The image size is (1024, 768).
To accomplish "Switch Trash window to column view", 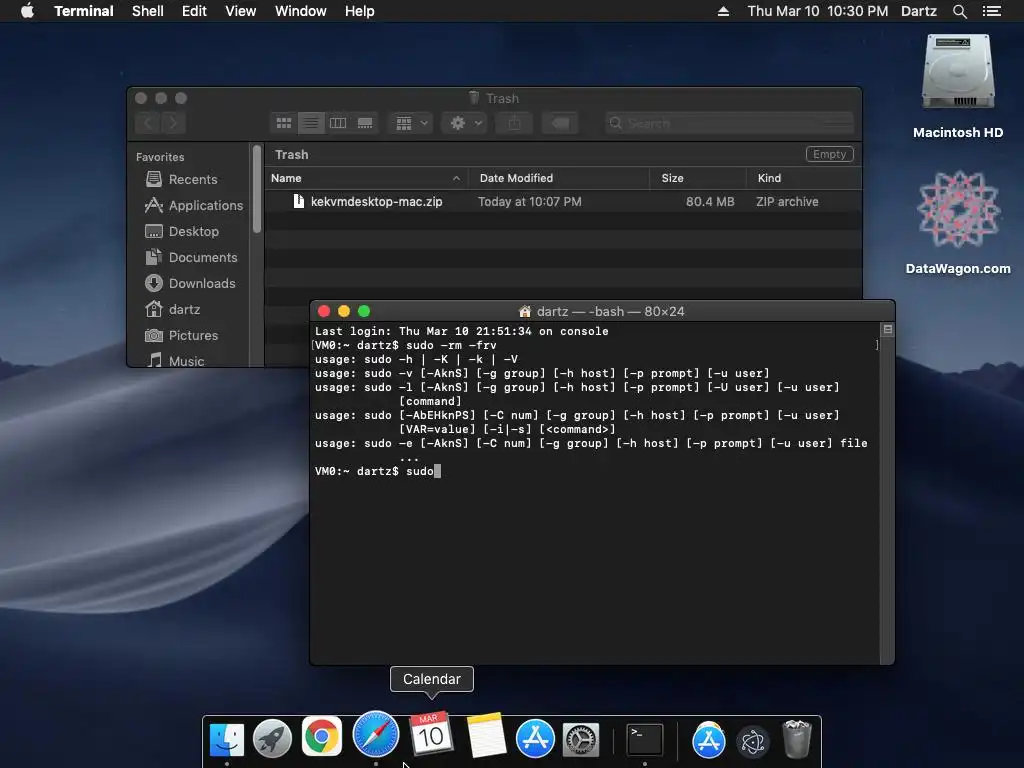I will click(338, 123).
